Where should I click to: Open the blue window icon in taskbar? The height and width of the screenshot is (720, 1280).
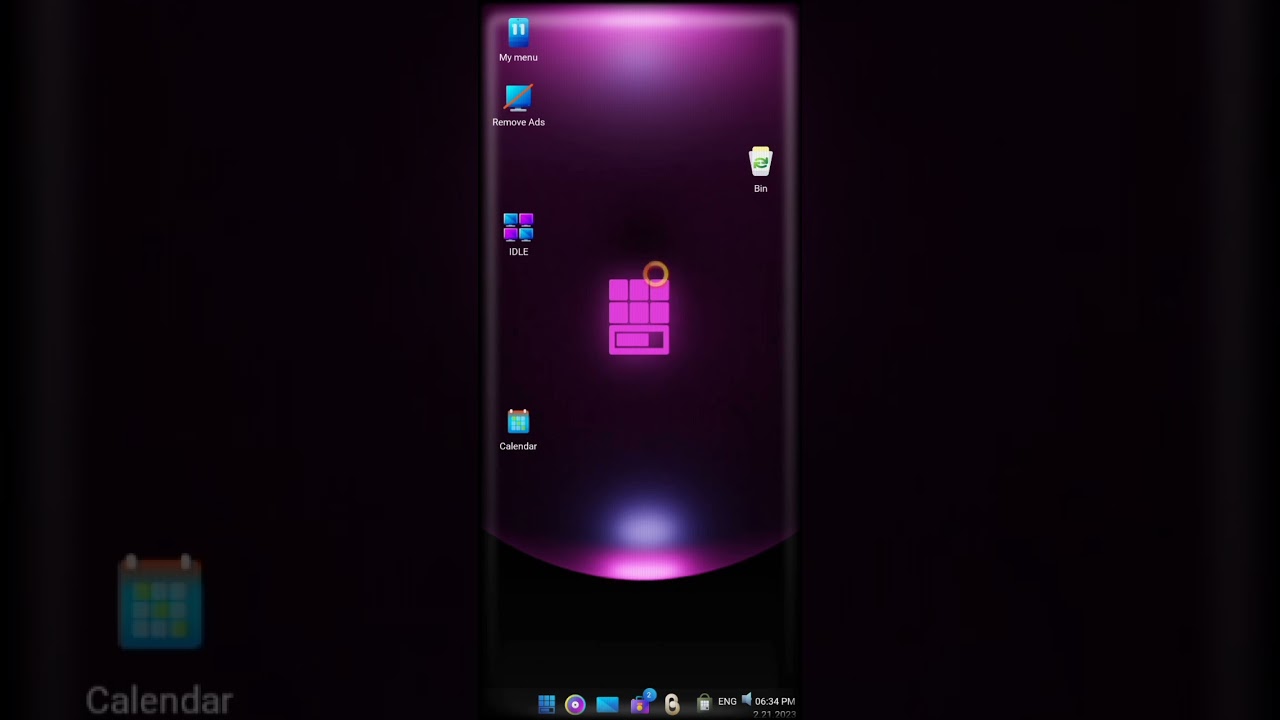tap(607, 705)
